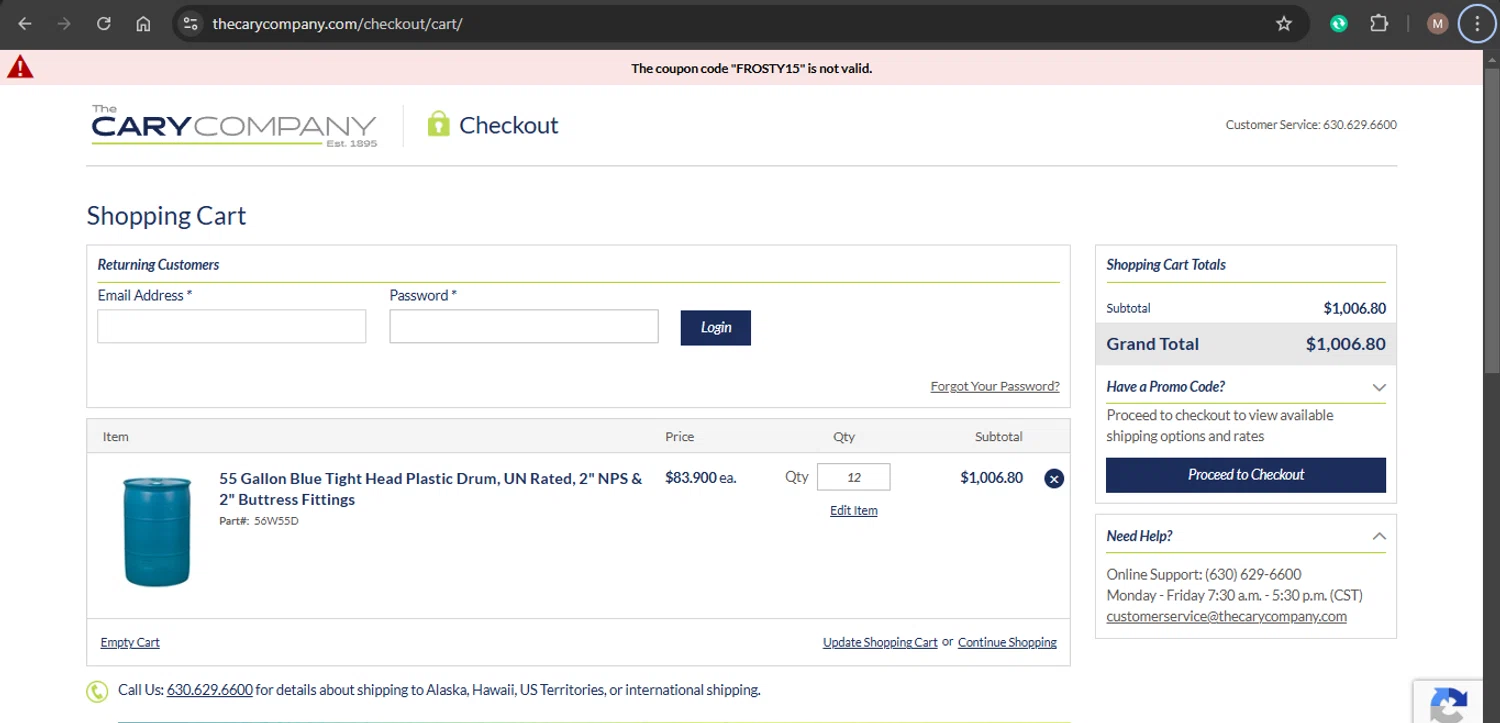Viewport: 1500px width, 723px height.
Task: Click Edit Item link
Action: pyautogui.click(x=854, y=510)
